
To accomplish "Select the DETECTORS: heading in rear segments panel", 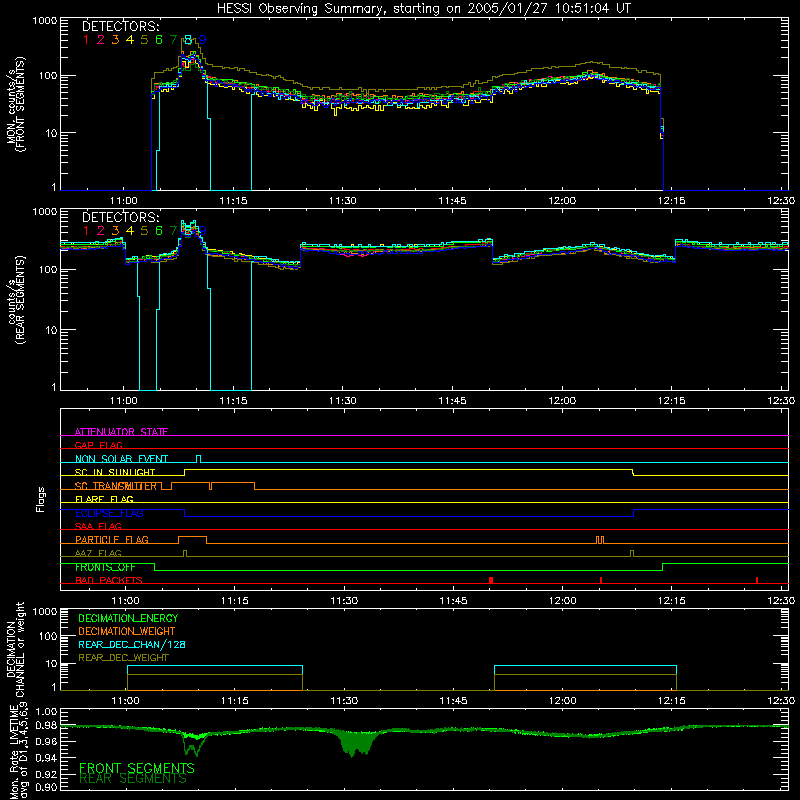I will (x=121, y=217).
